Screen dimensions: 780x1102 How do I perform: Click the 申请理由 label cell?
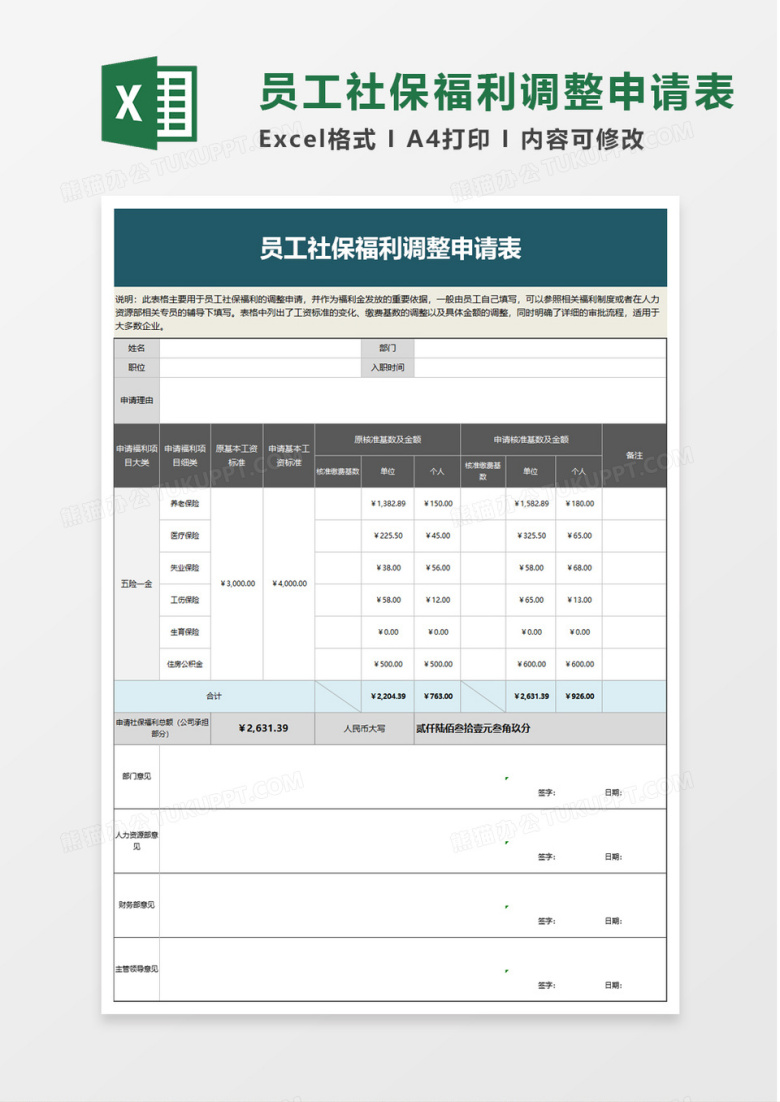pos(137,401)
